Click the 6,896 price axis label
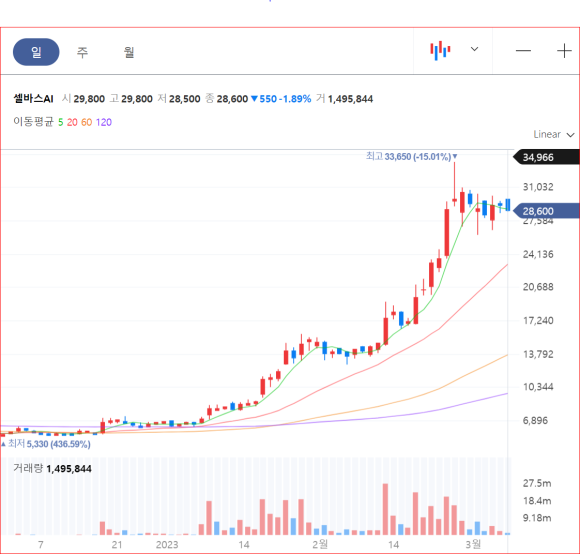 point(535,420)
